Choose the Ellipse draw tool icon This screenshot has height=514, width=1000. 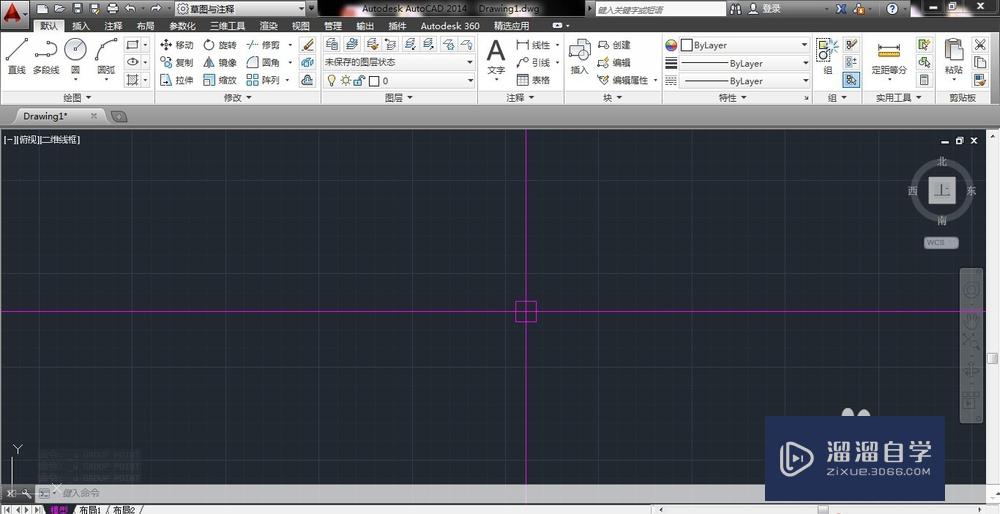coord(133,62)
